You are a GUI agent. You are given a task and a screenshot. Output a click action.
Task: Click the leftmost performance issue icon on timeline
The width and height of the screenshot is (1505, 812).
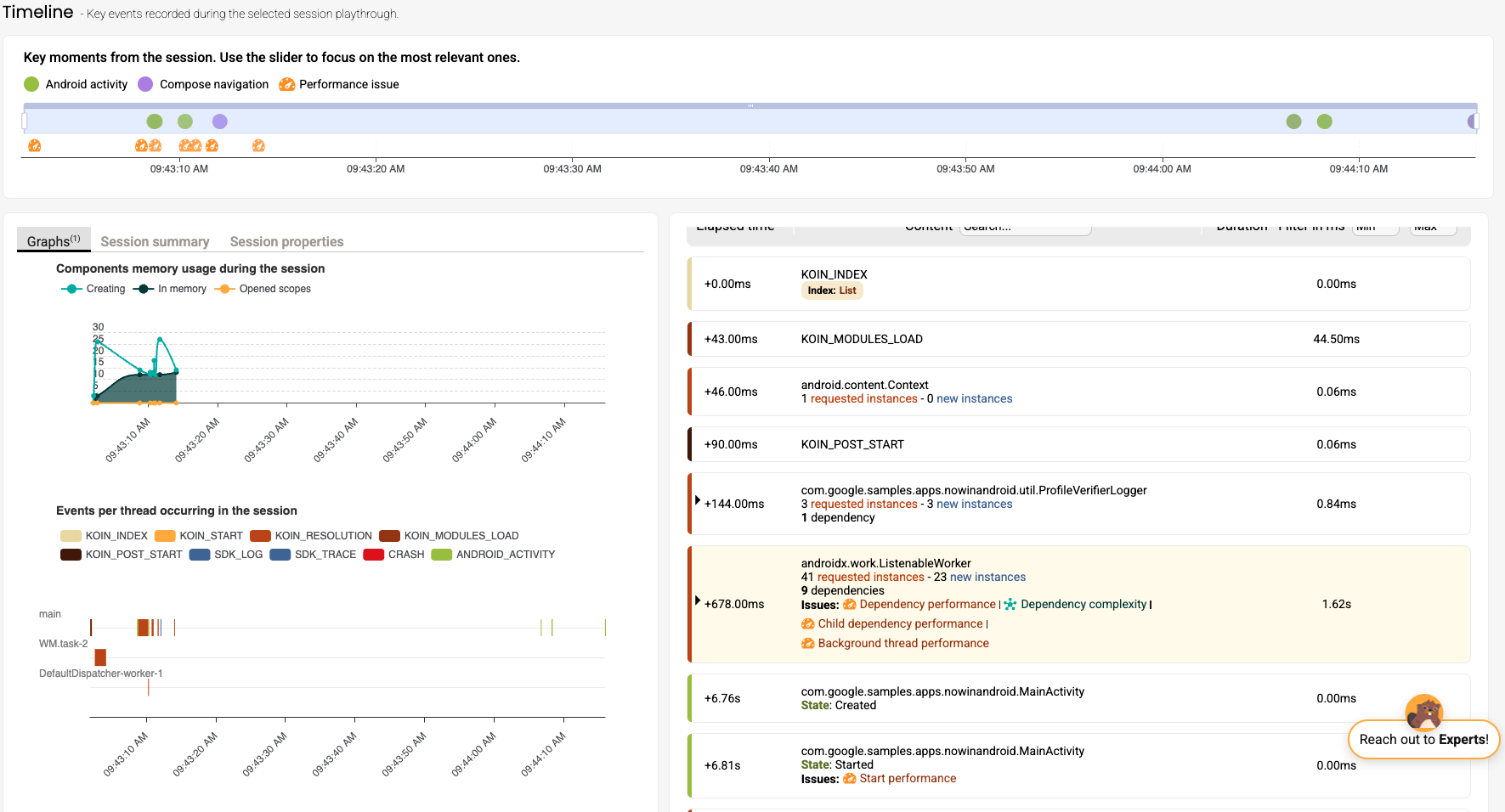point(34,146)
